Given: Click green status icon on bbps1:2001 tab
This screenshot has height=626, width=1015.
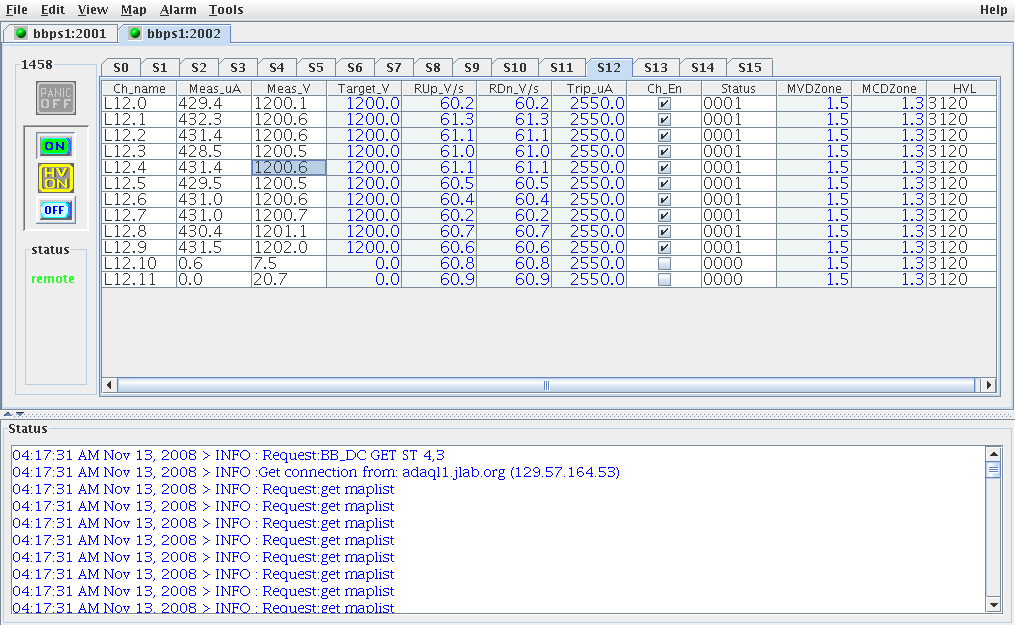Looking at the screenshot, I should 21,33.
